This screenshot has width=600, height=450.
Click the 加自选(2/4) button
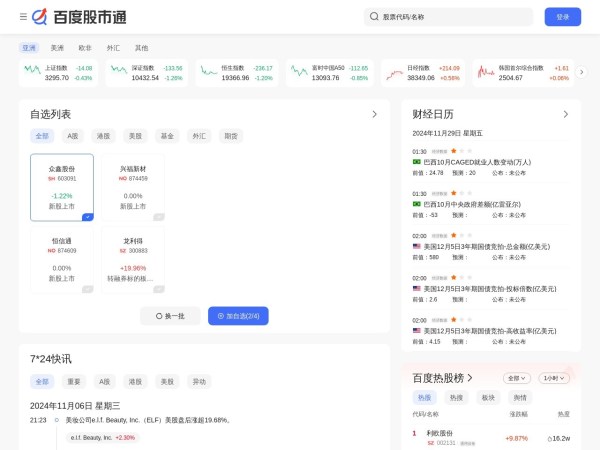238,316
